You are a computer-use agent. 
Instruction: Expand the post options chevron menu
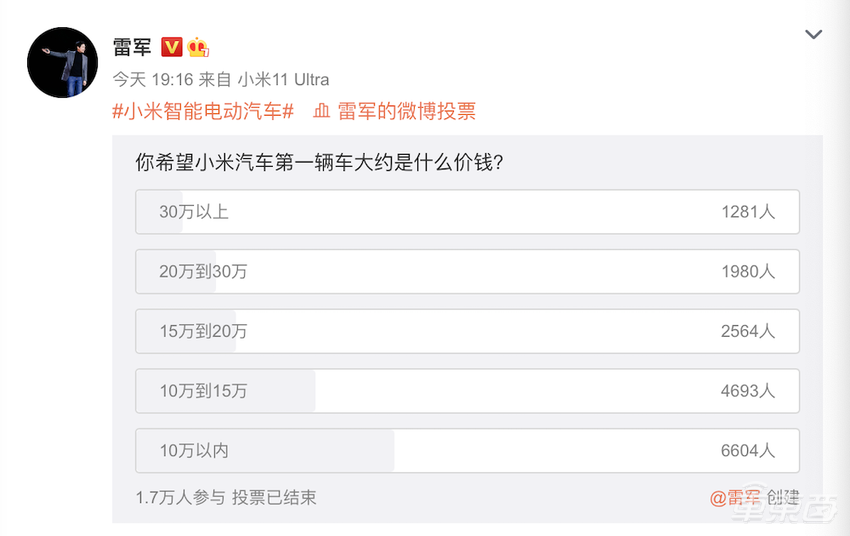(x=814, y=35)
